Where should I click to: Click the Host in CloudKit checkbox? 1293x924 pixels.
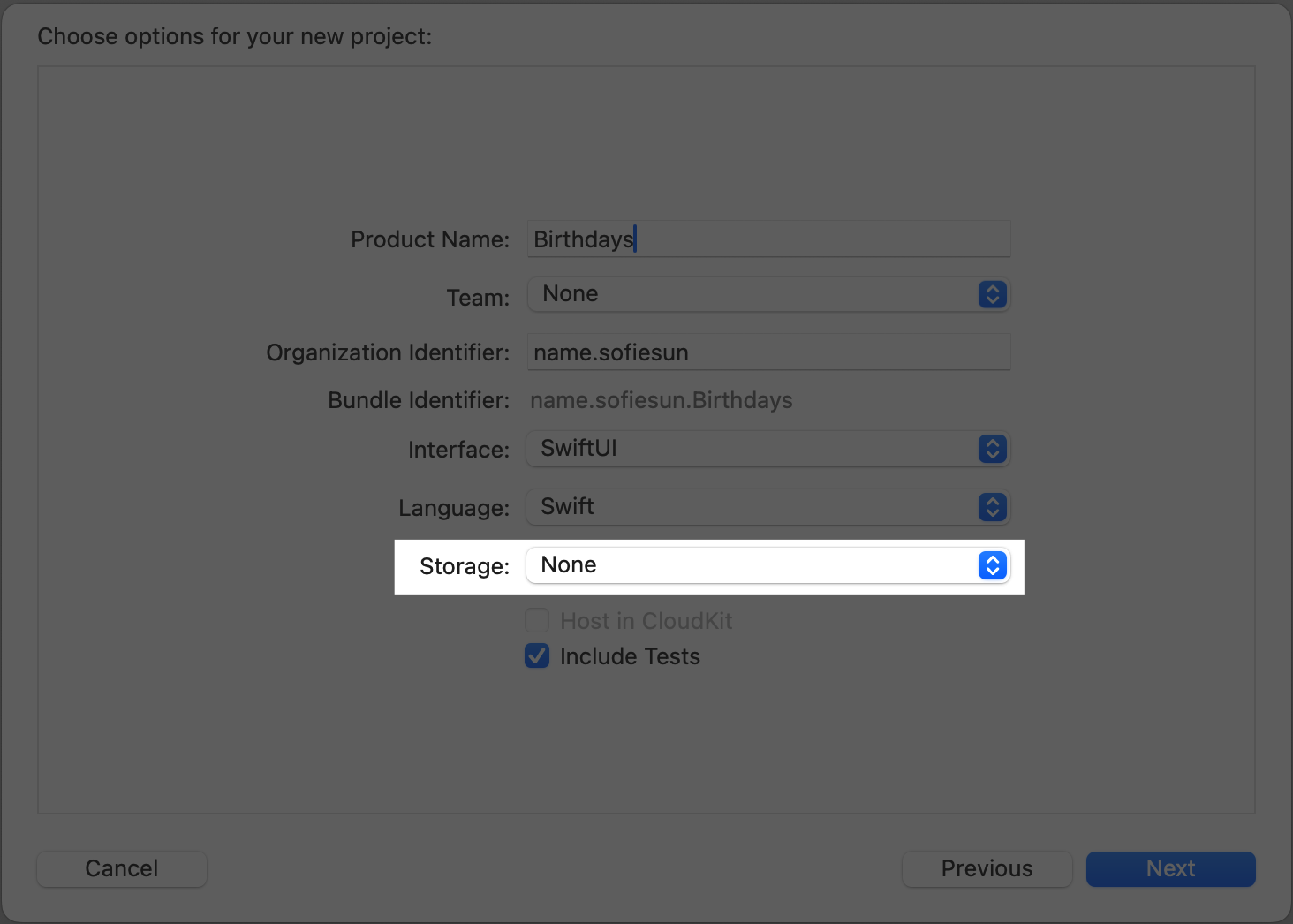pos(537,621)
